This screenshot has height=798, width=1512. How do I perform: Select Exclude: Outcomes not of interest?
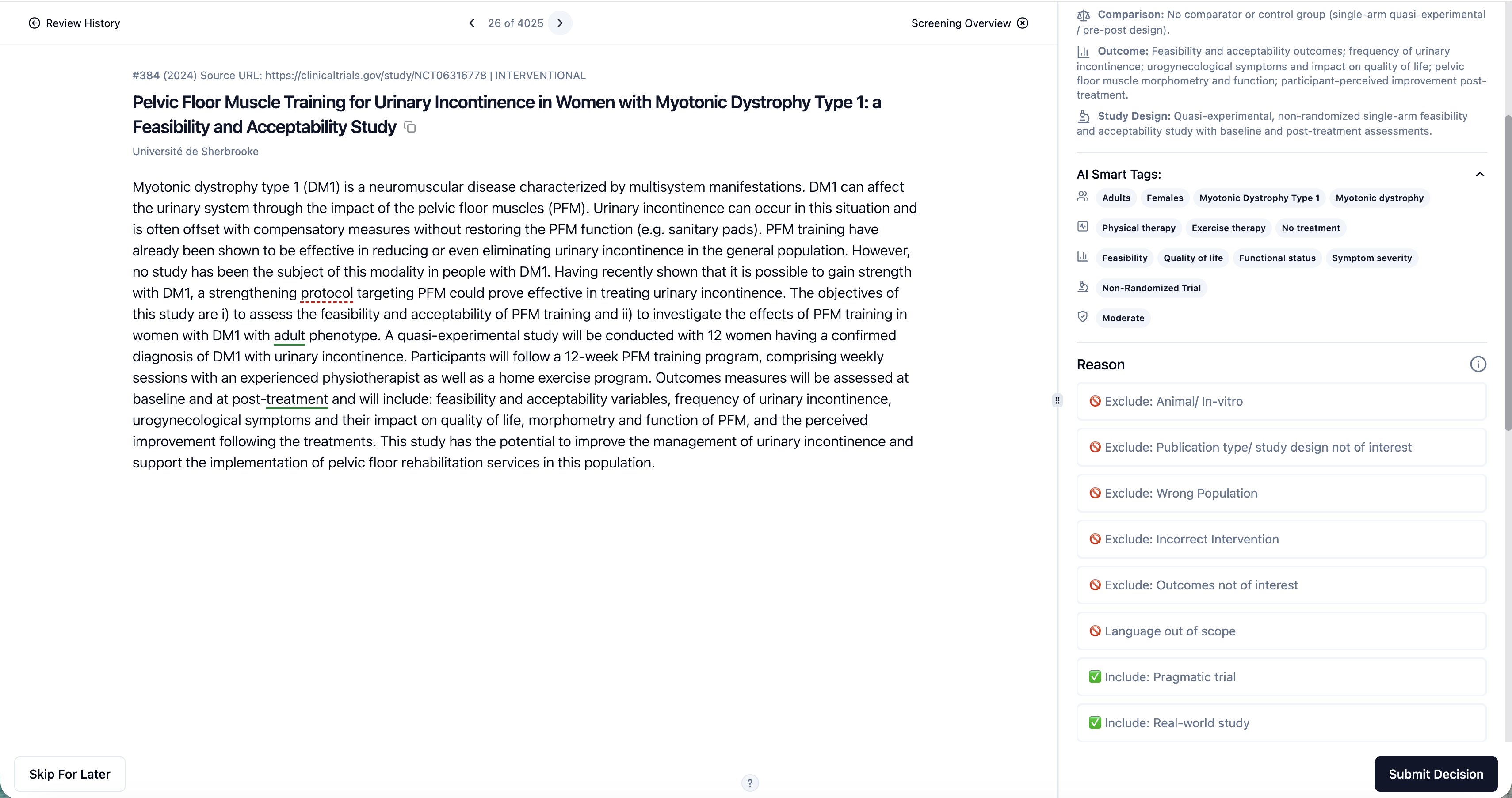click(x=1281, y=585)
